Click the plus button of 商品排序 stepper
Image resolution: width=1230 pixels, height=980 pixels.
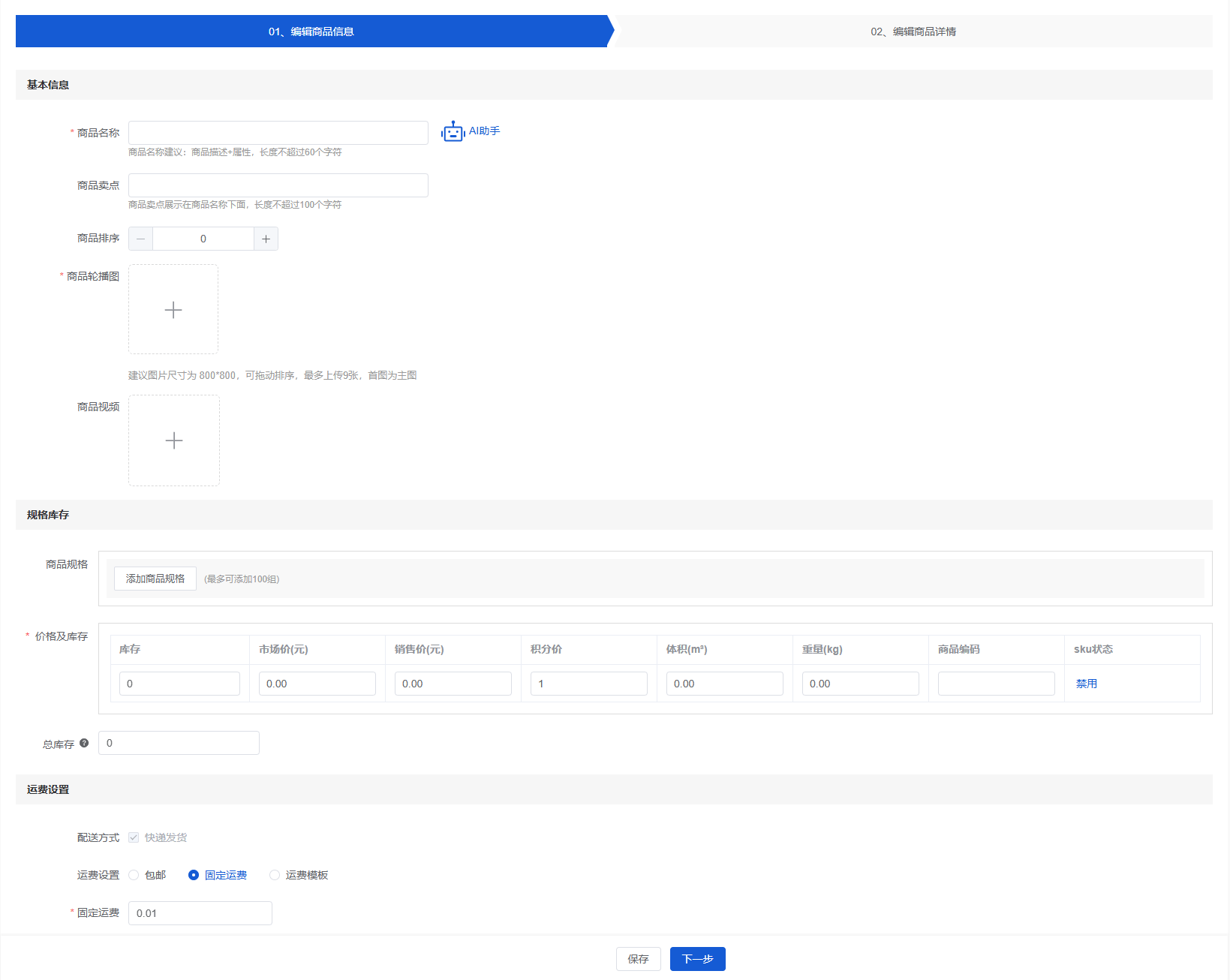click(266, 239)
